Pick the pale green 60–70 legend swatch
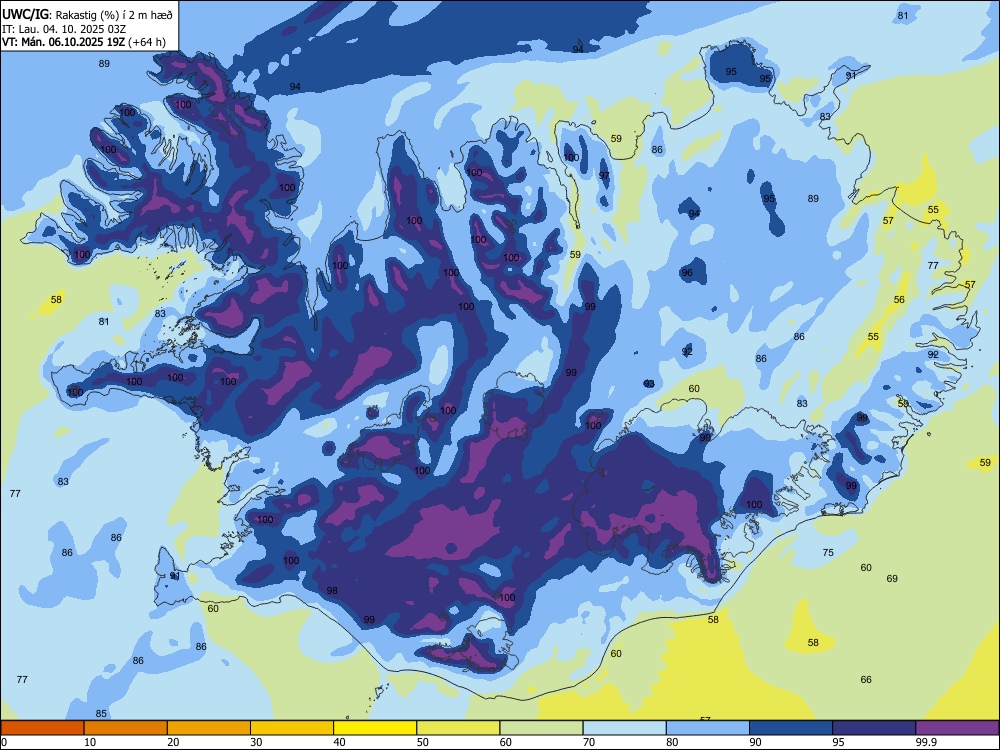 pos(541,728)
